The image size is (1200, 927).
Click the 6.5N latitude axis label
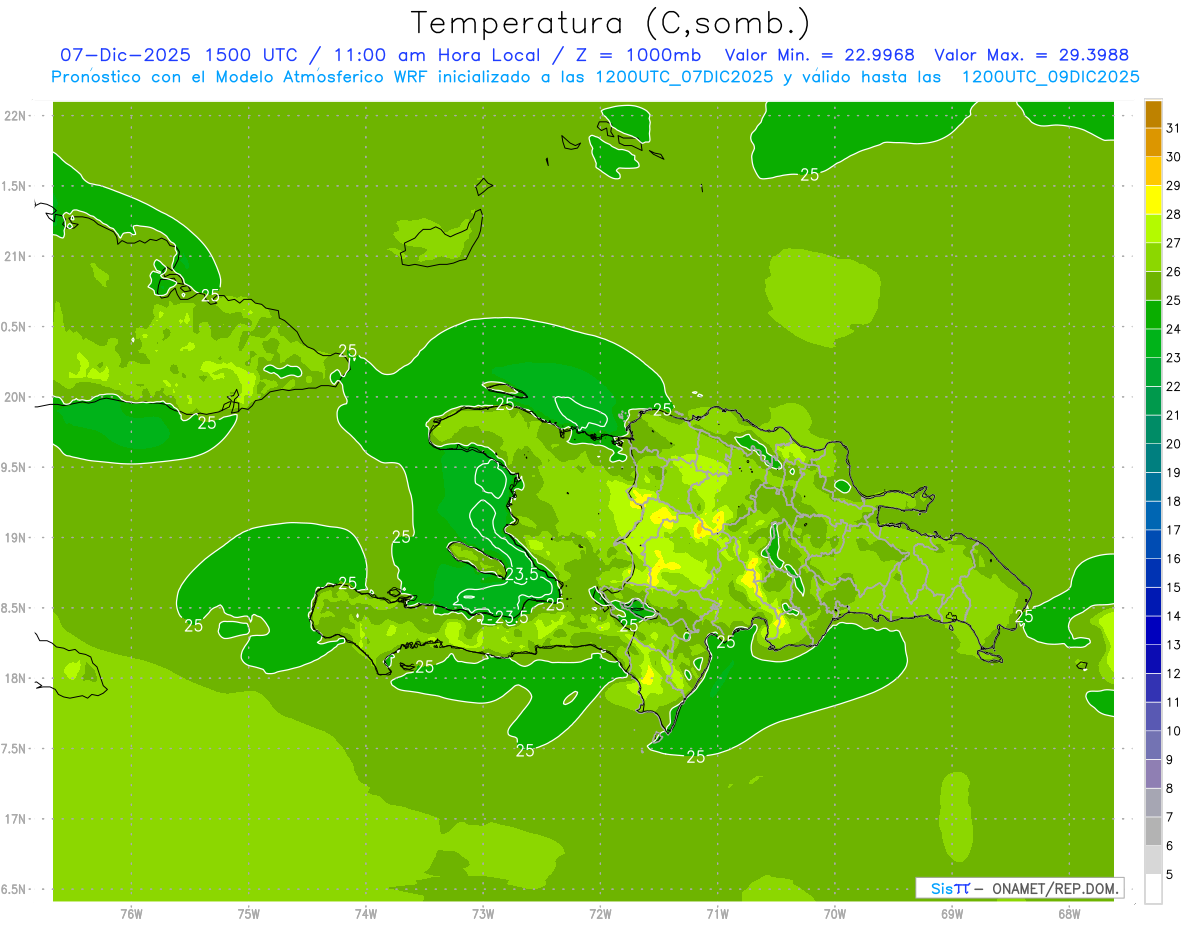(x=16, y=889)
